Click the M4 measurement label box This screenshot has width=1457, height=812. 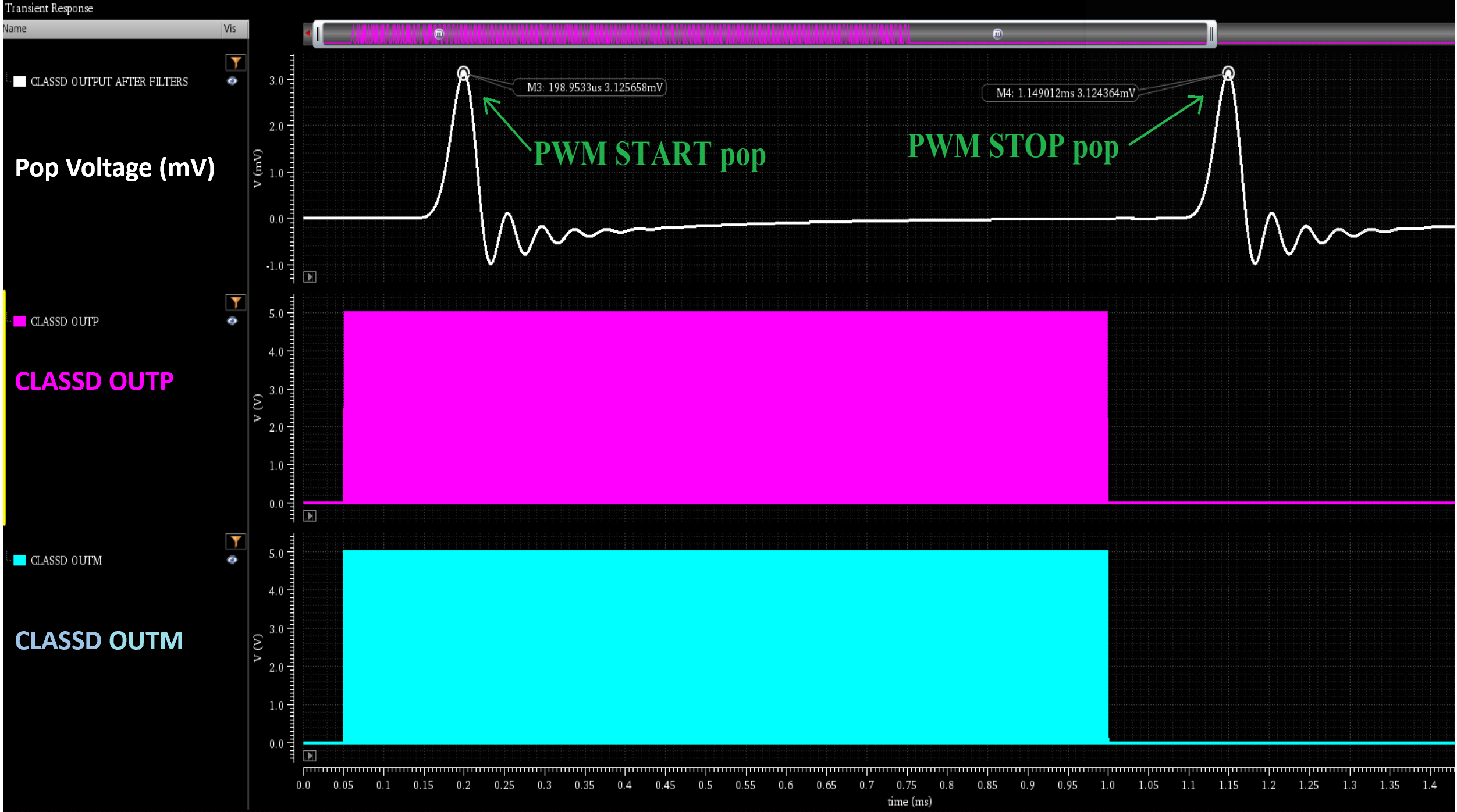point(1060,93)
